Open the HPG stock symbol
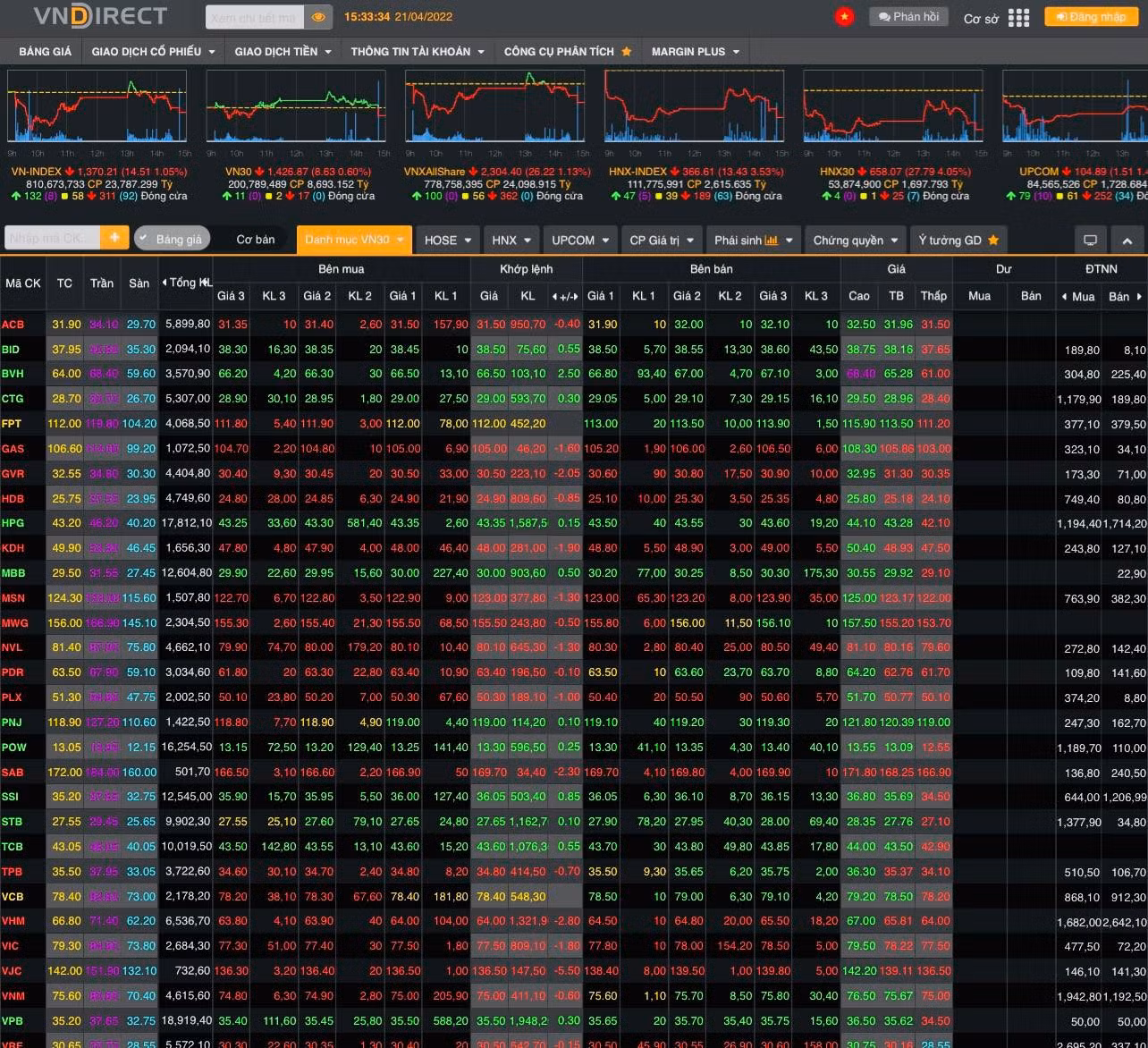Image resolution: width=1148 pixels, height=1048 pixels. pyautogui.click(x=13, y=523)
